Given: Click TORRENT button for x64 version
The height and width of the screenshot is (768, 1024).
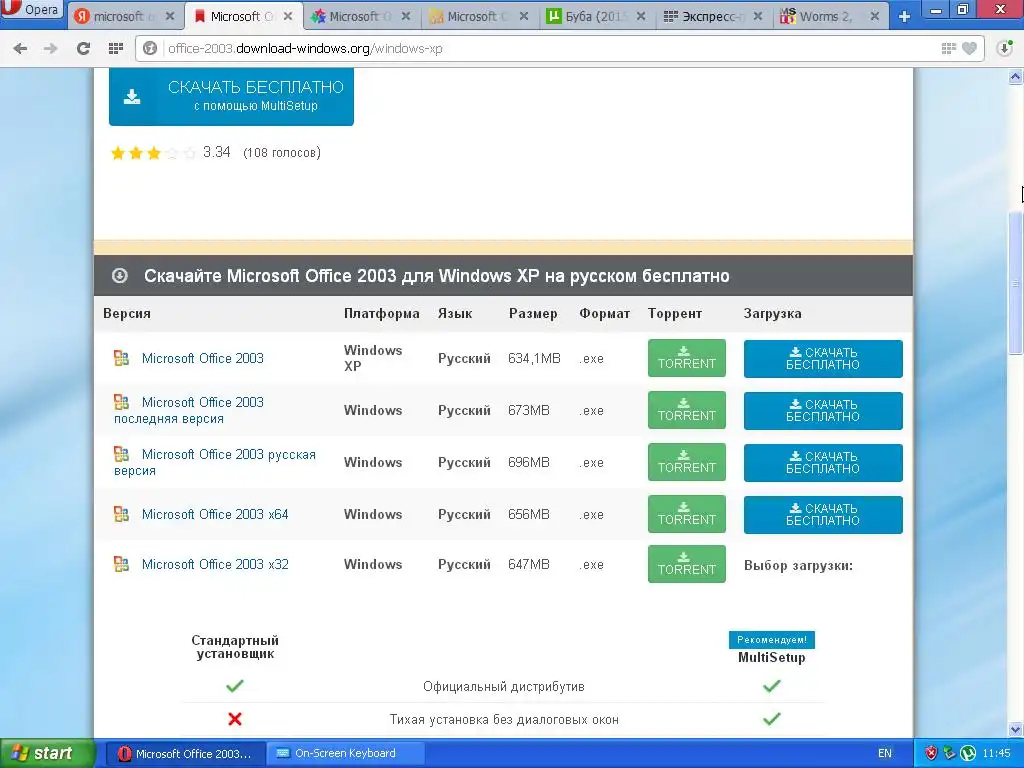Looking at the screenshot, I should (x=686, y=514).
